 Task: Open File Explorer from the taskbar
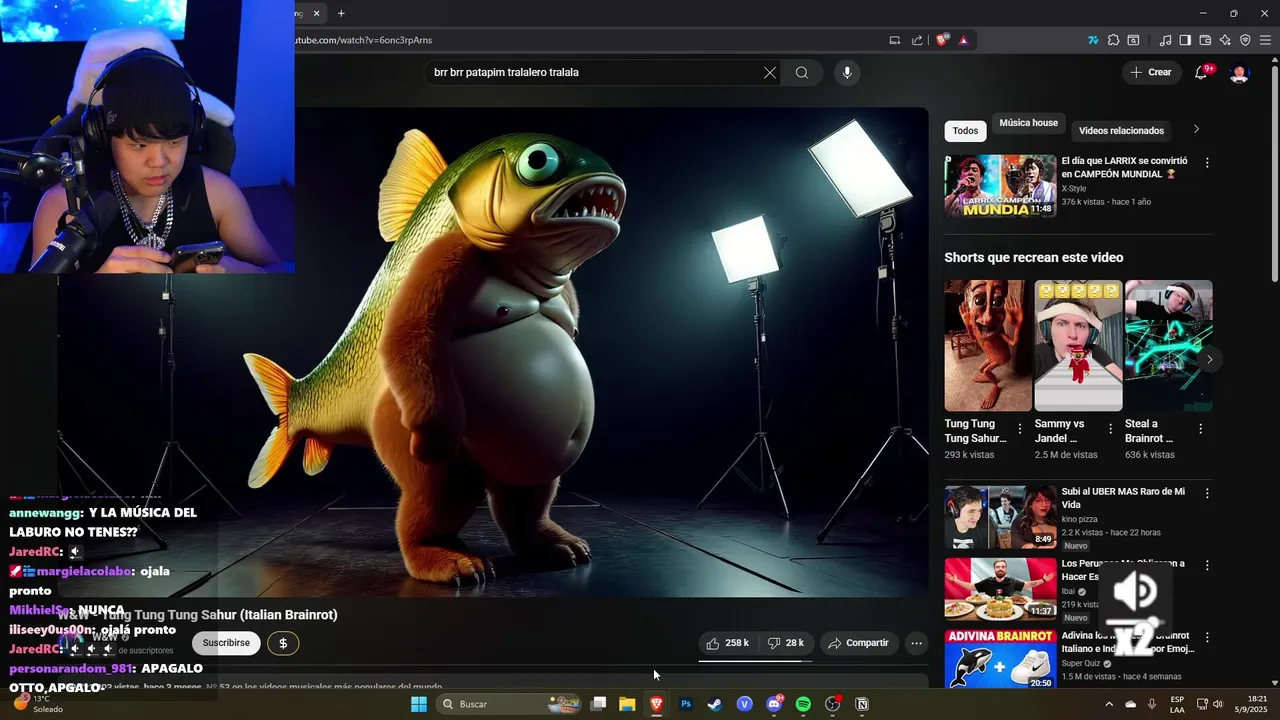[627, 704]
